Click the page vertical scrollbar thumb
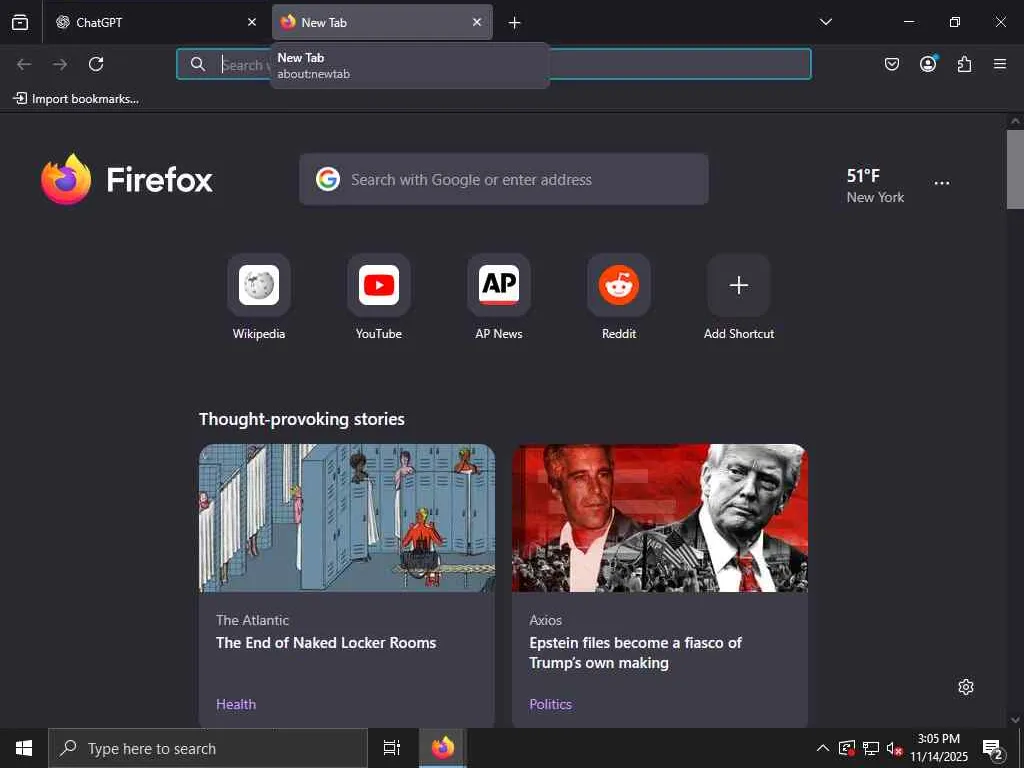 [x=1015, y=169]
